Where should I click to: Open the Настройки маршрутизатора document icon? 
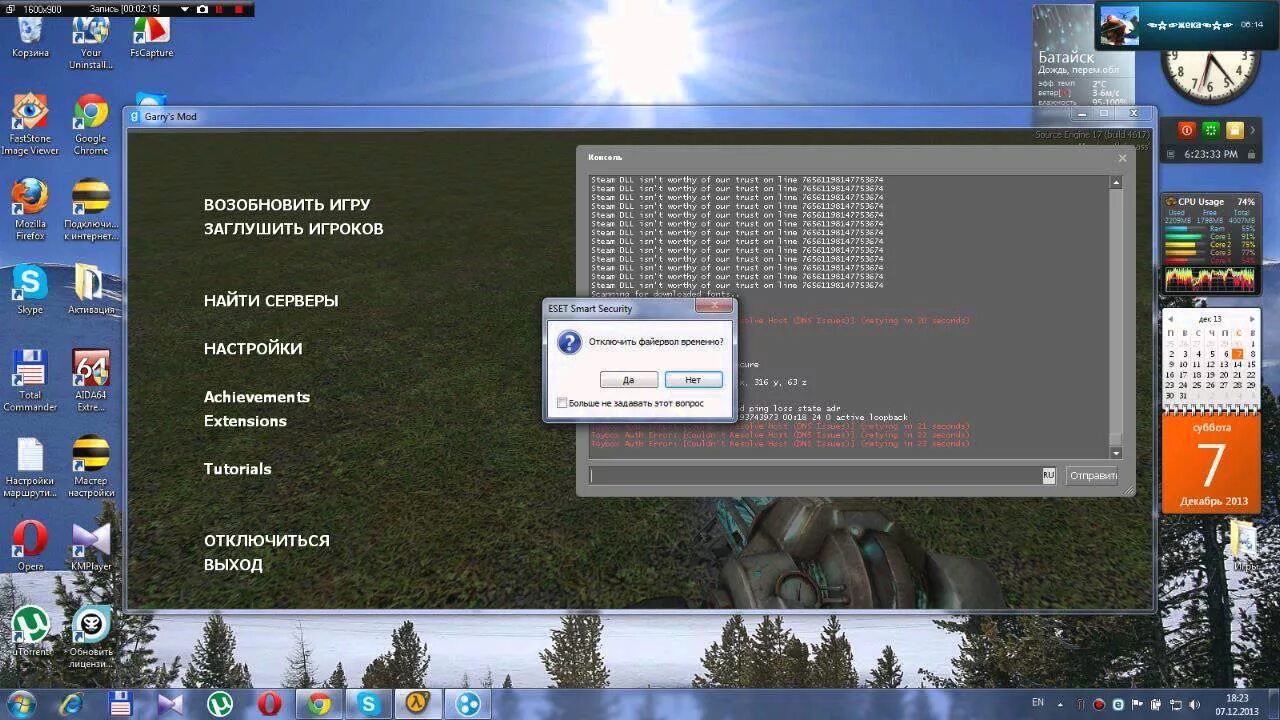pyautogui.click(x=30, y=468)
